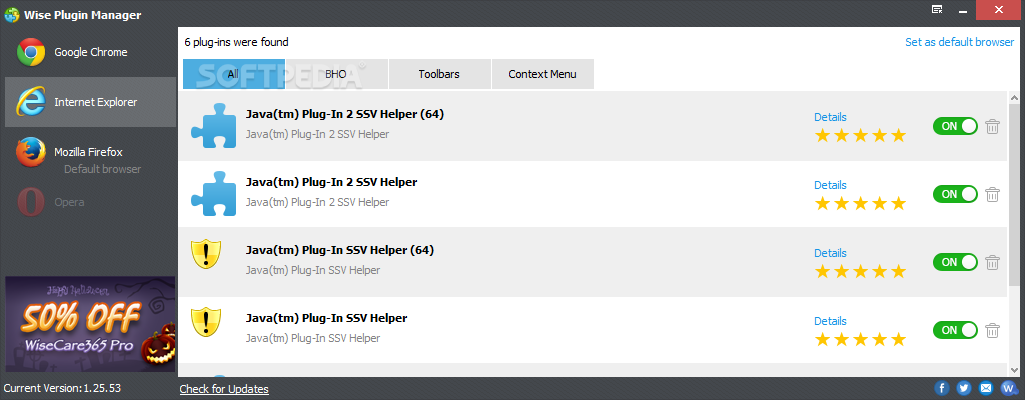
Task: Open the title bar menu icon
Action: click(937, 9)
